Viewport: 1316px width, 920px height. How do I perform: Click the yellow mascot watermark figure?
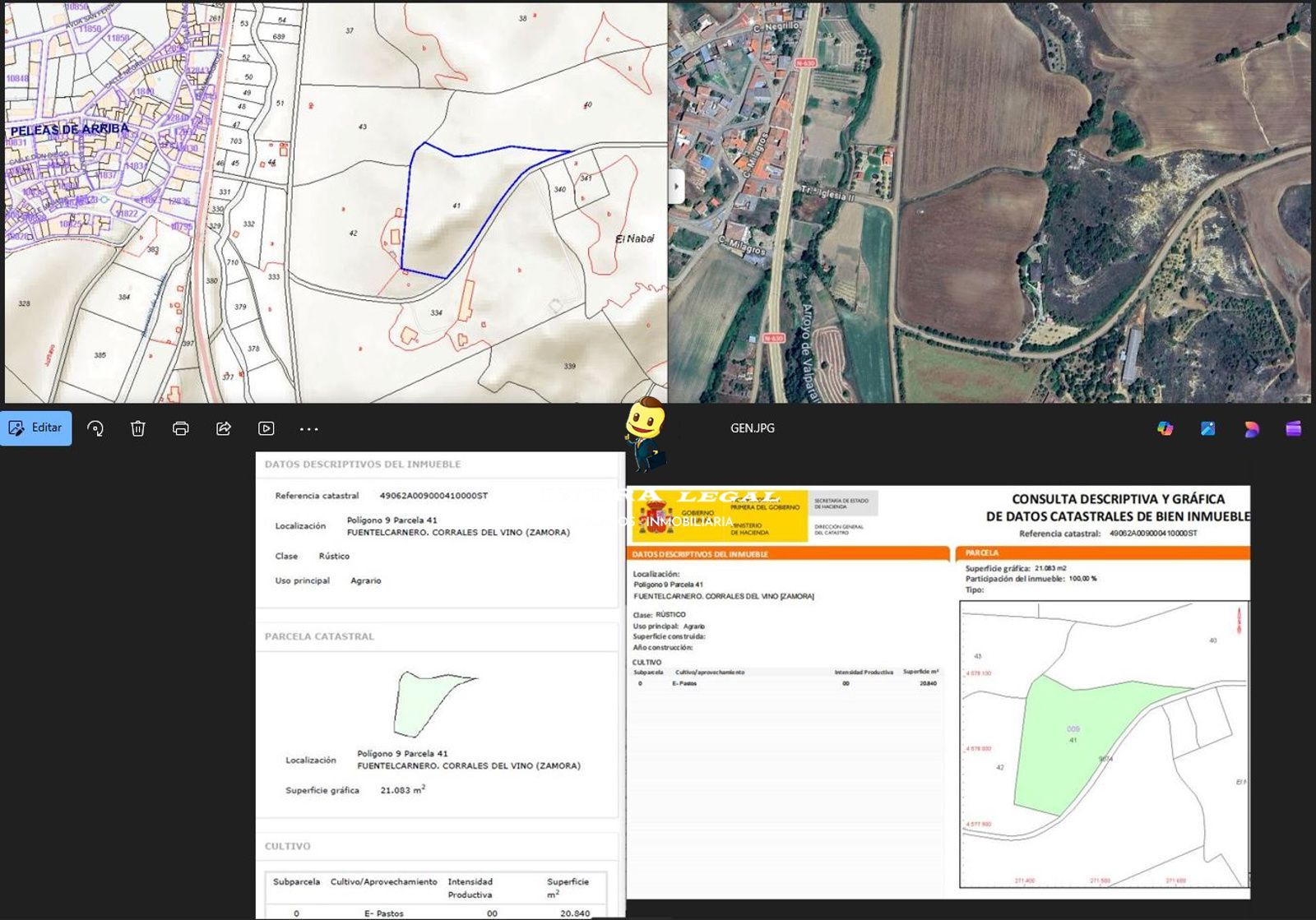(646, 432)
